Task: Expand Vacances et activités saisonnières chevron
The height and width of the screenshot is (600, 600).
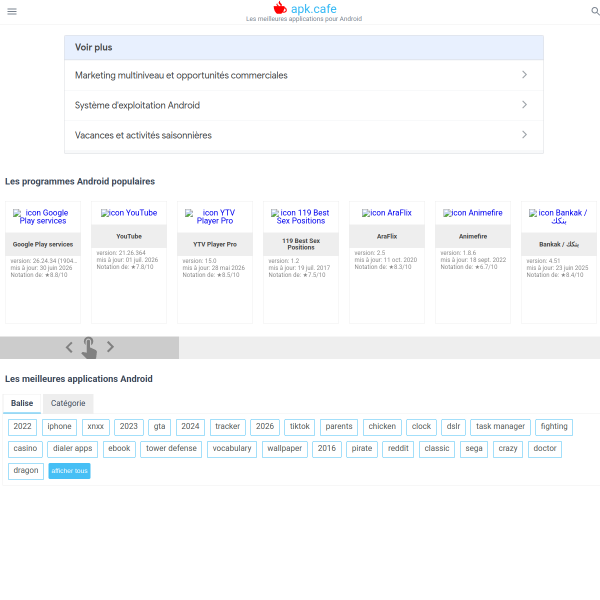Action: click(524, 135)
